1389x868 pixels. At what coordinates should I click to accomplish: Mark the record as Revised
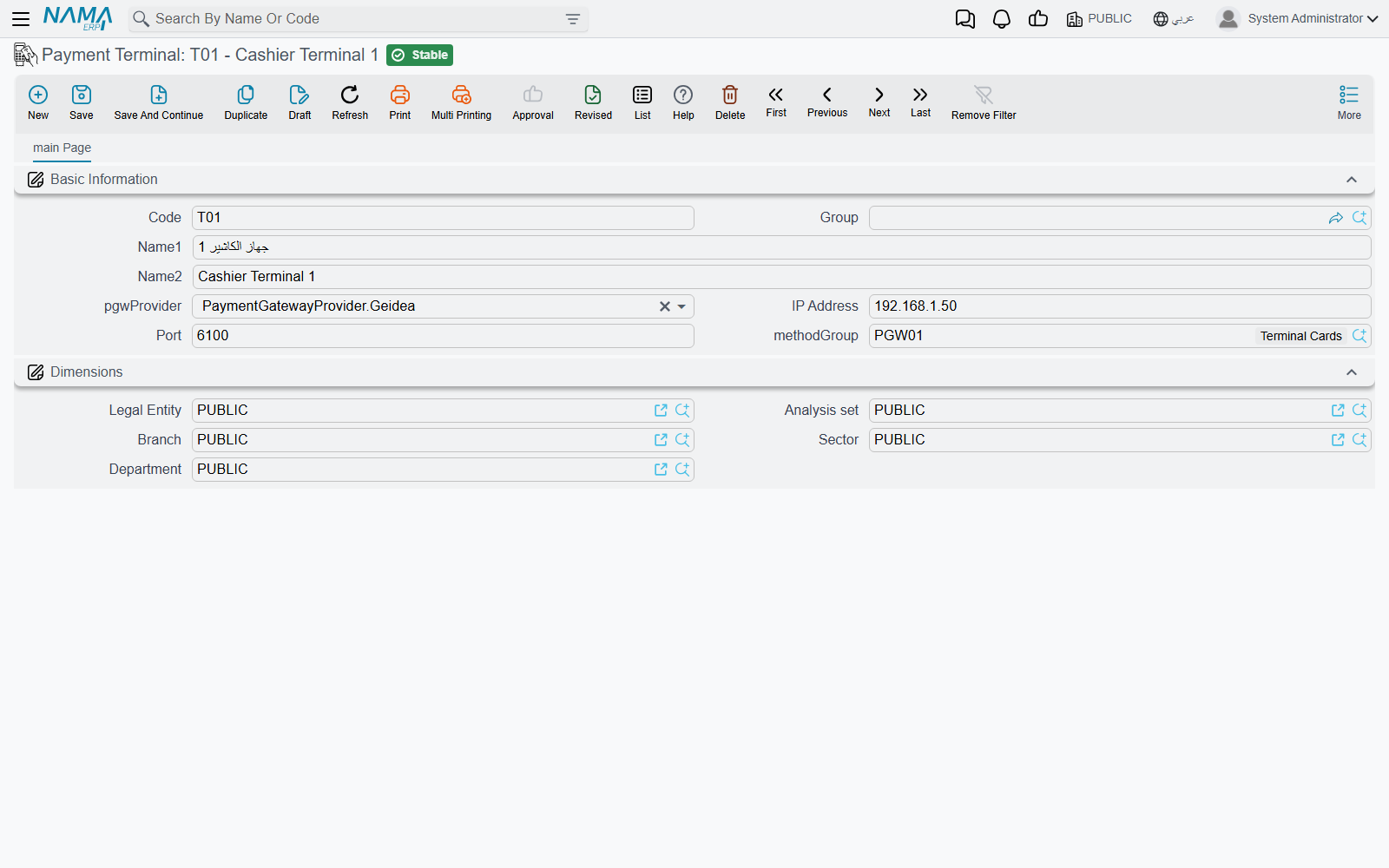[593, 102]
